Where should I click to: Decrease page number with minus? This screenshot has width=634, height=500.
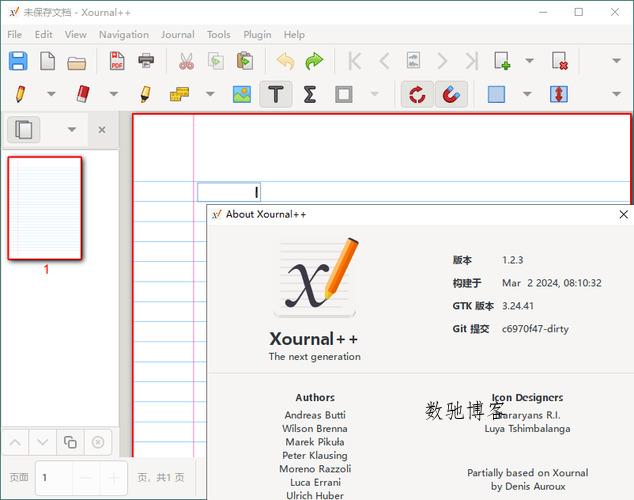click(86, 478)
